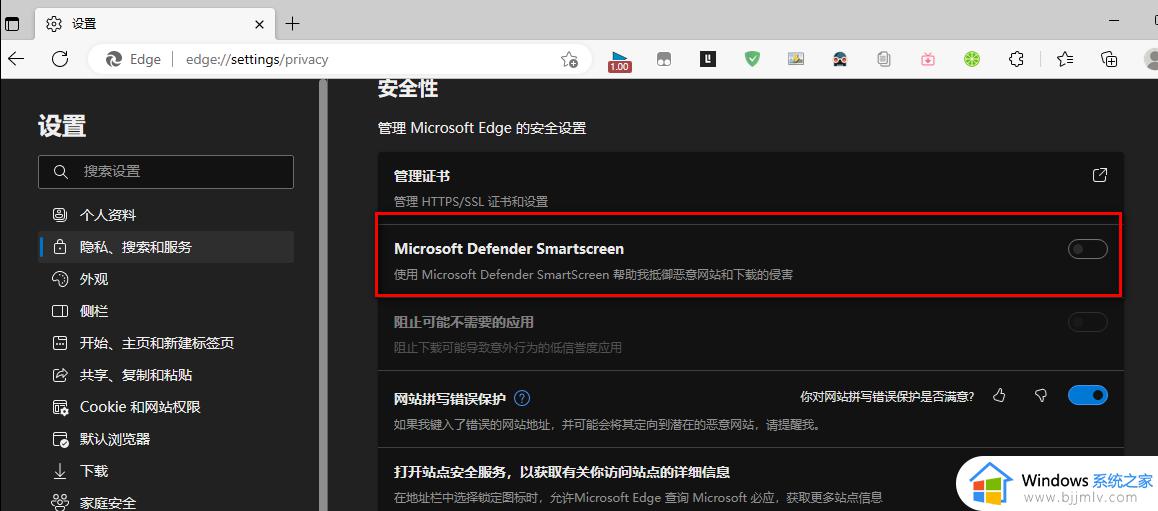The image size is (1158, 511).
Task: Open Collections
Action: (x=1109, y=59)
